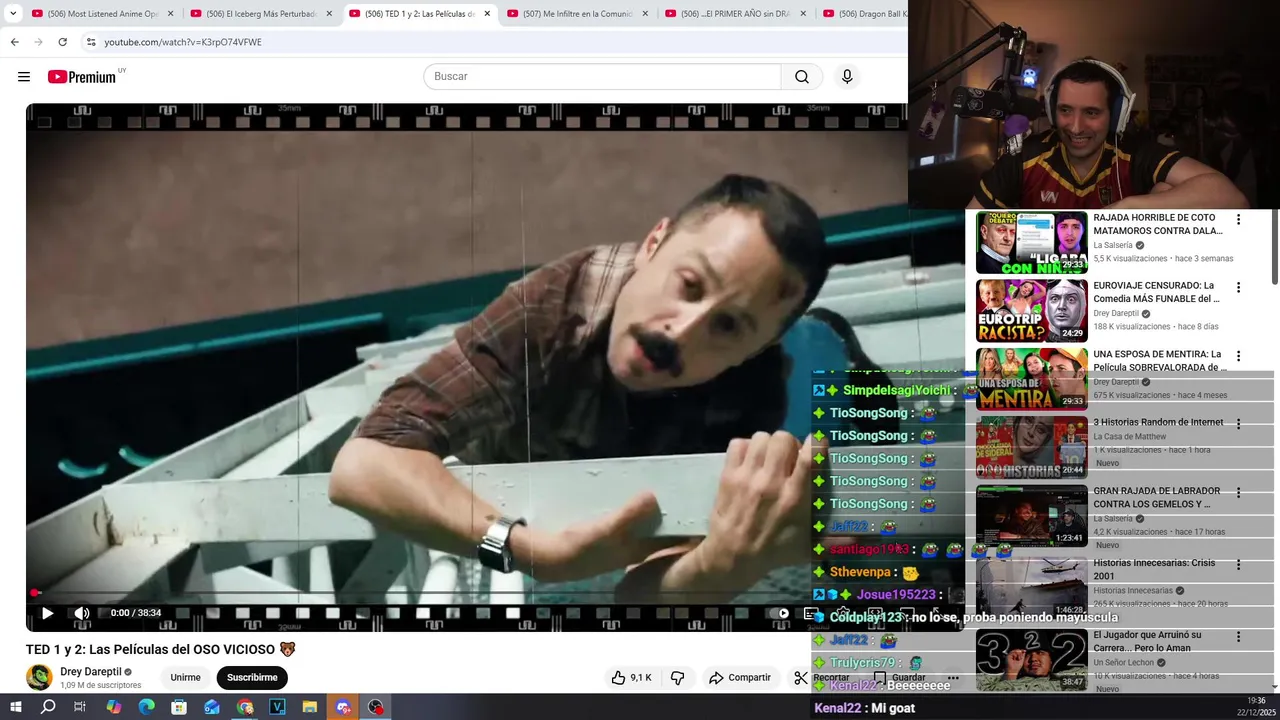The height and width of the screenshot is (720, 1280).
Task: Like the video showing 9,1 K
Action: (x=631, y=678)
